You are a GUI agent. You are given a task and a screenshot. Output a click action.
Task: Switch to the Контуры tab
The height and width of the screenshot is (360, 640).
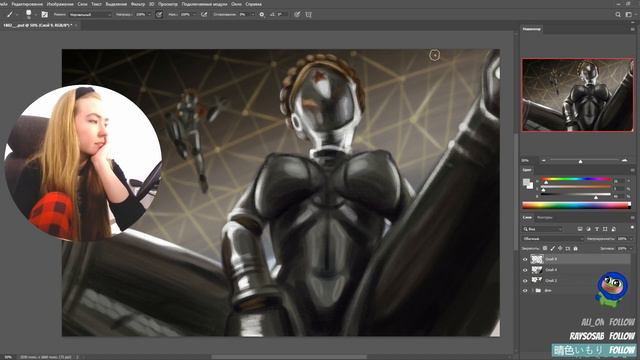[x=544, y=218]
